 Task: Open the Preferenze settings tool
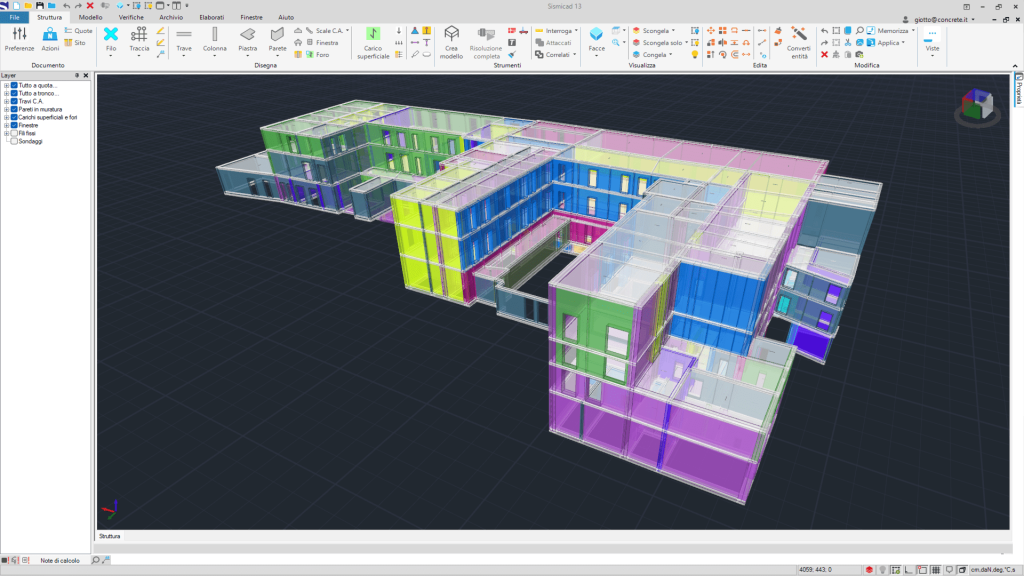click(20, 40)
